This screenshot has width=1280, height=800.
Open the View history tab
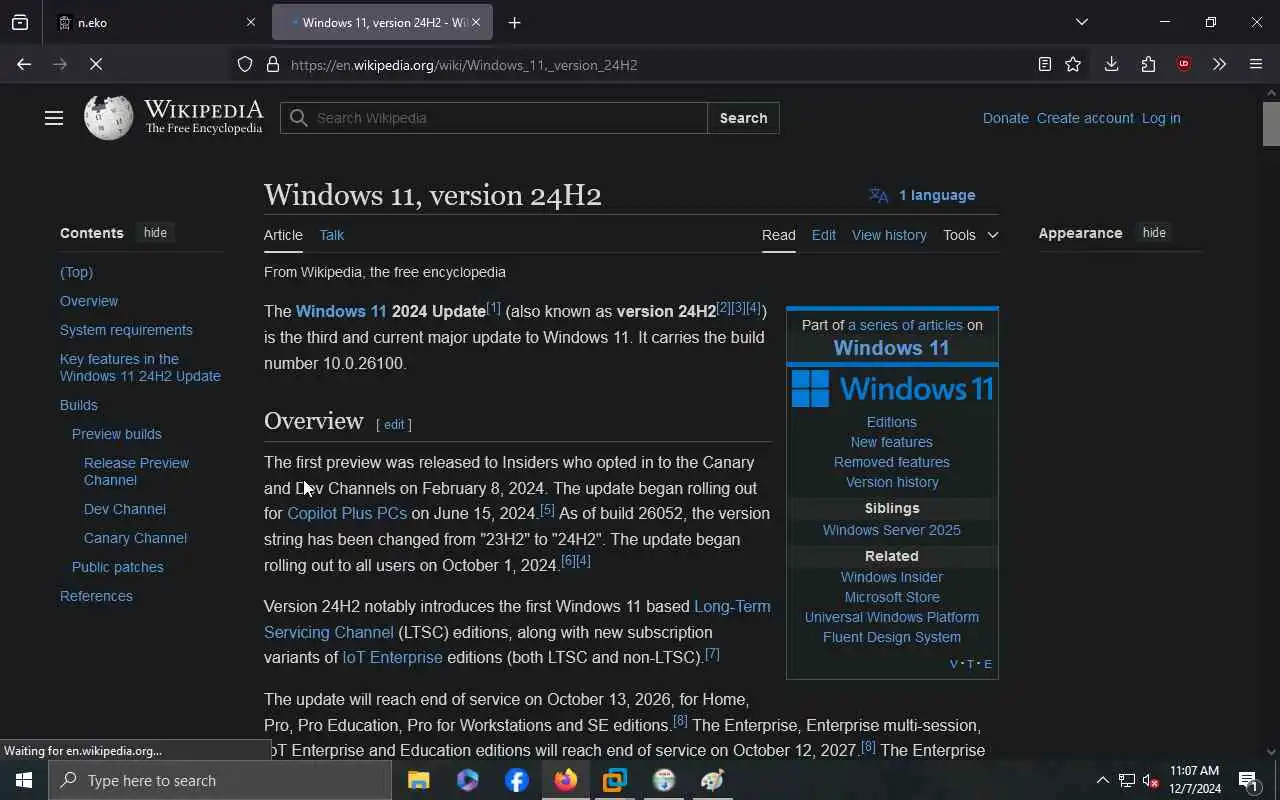coord(889,235)
